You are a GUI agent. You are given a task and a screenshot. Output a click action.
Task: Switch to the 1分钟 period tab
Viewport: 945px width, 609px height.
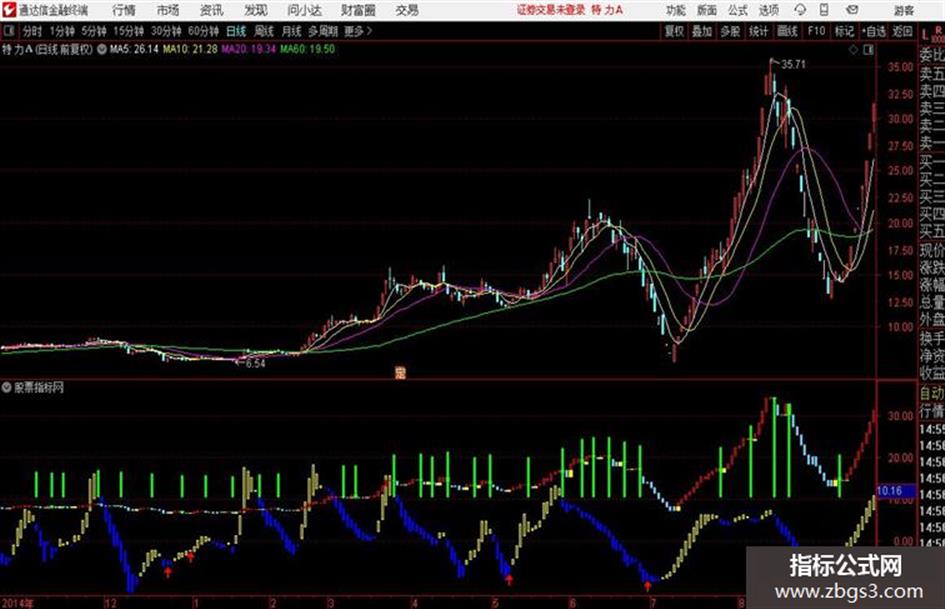[62, 31]
